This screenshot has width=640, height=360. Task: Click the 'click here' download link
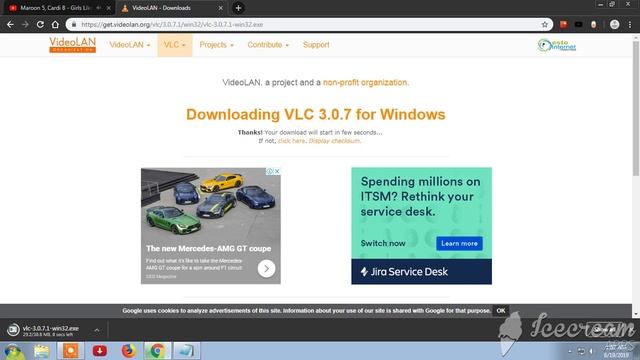(x=291, y=141)
